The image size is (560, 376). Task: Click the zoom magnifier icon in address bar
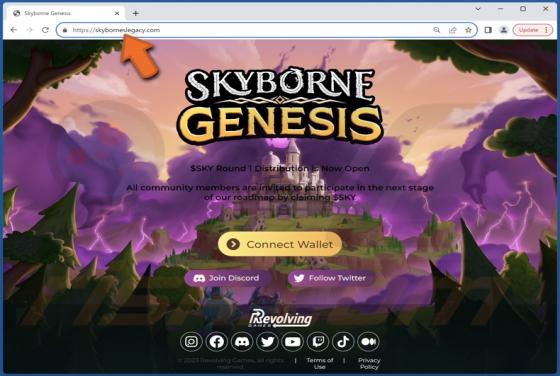tap(436, 30)
